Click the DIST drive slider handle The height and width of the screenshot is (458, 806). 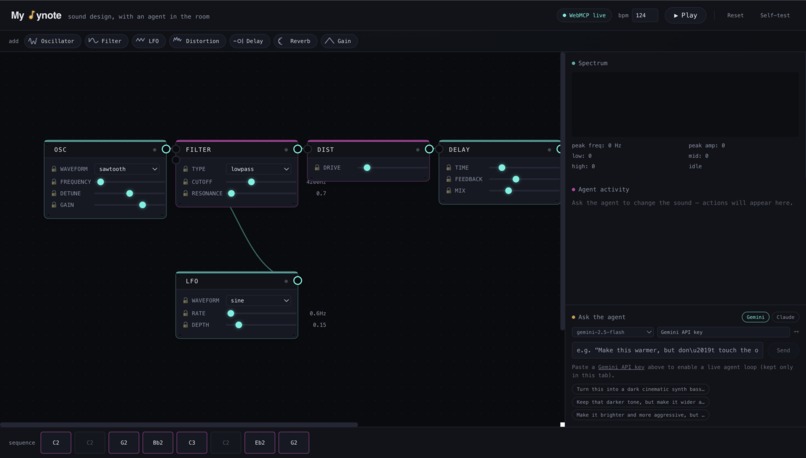click(x=367, y=168)
